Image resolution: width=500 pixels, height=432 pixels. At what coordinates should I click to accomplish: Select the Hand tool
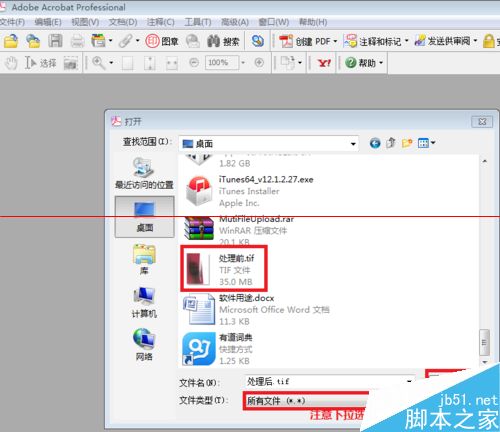tap(11, 63)
